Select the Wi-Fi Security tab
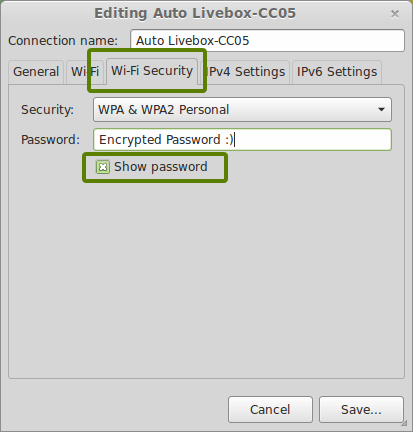This screenshot has width=413, height=432. (x=152, y=71)
